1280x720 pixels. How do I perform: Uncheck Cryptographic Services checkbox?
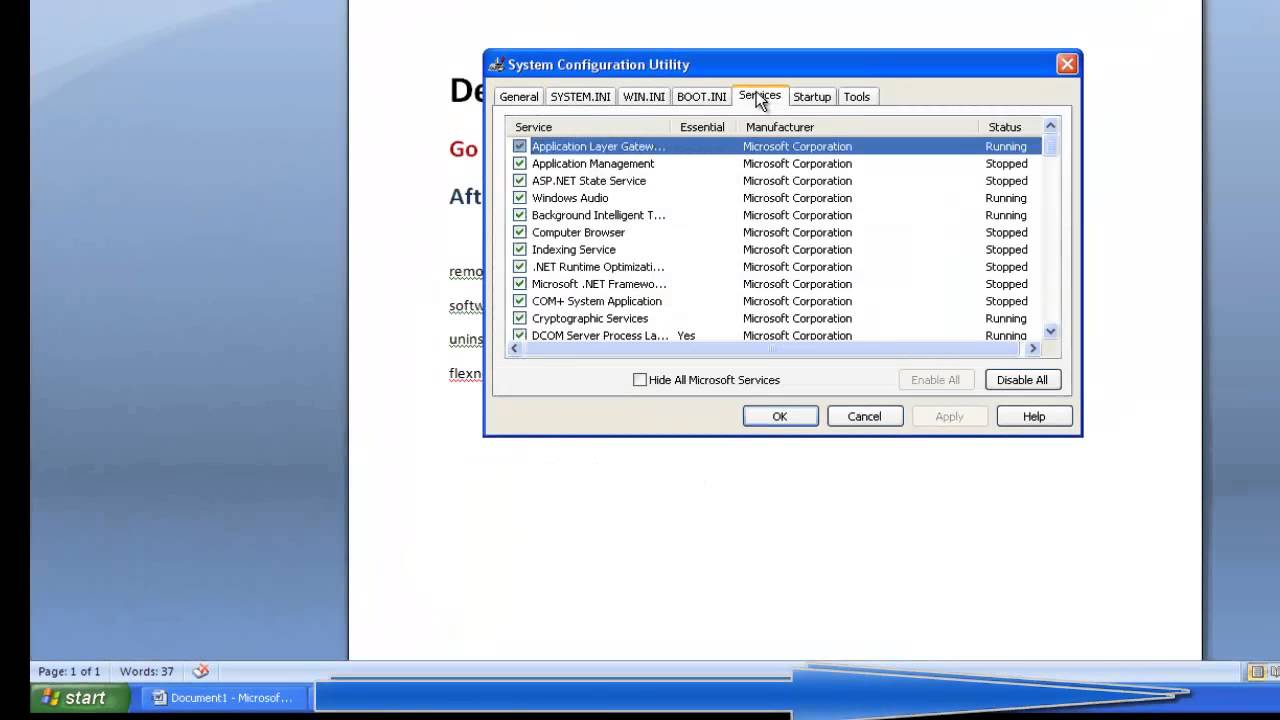tap(520, 318)
